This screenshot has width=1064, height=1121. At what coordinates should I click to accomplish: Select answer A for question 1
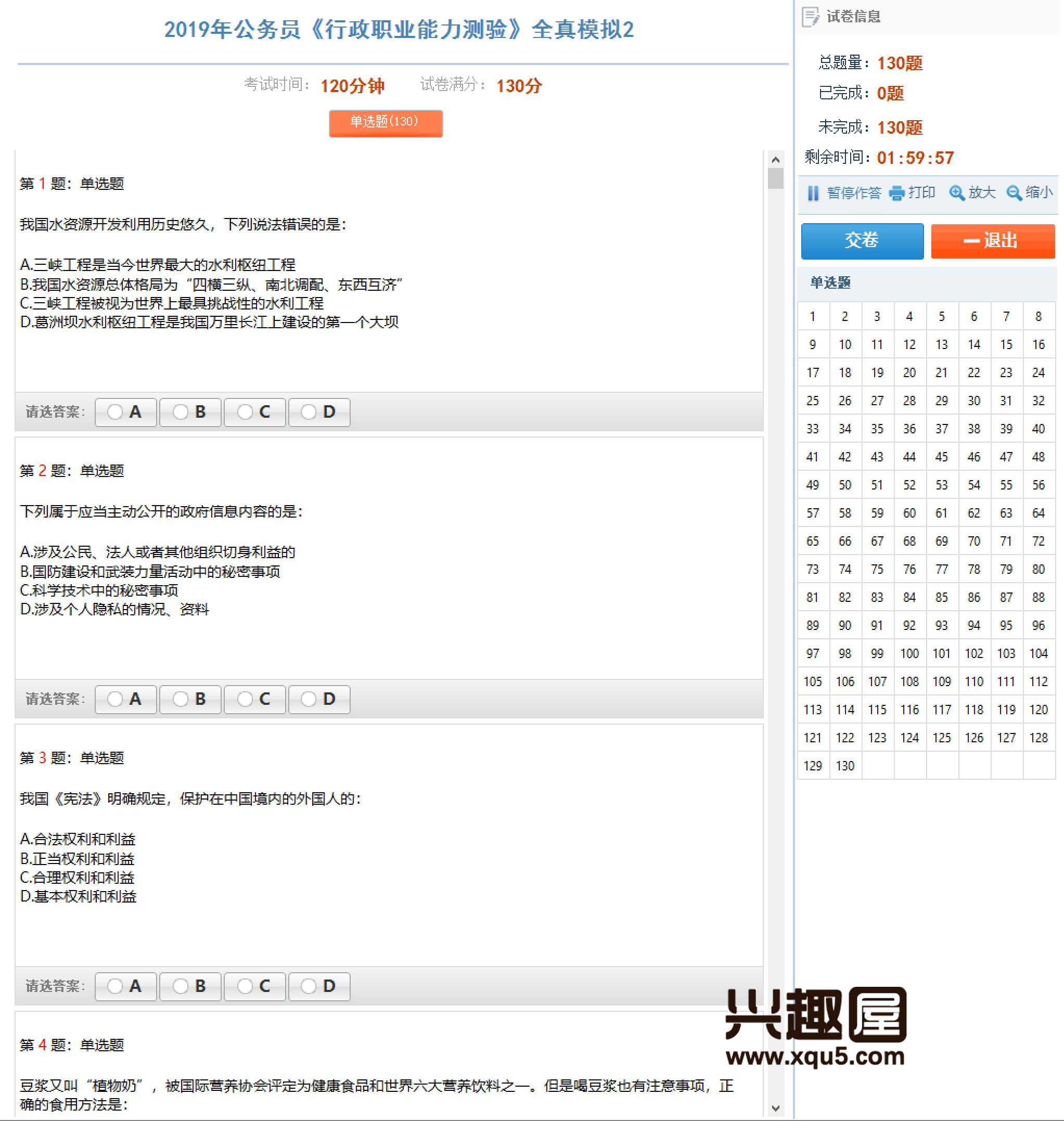(x=125, y=412)
